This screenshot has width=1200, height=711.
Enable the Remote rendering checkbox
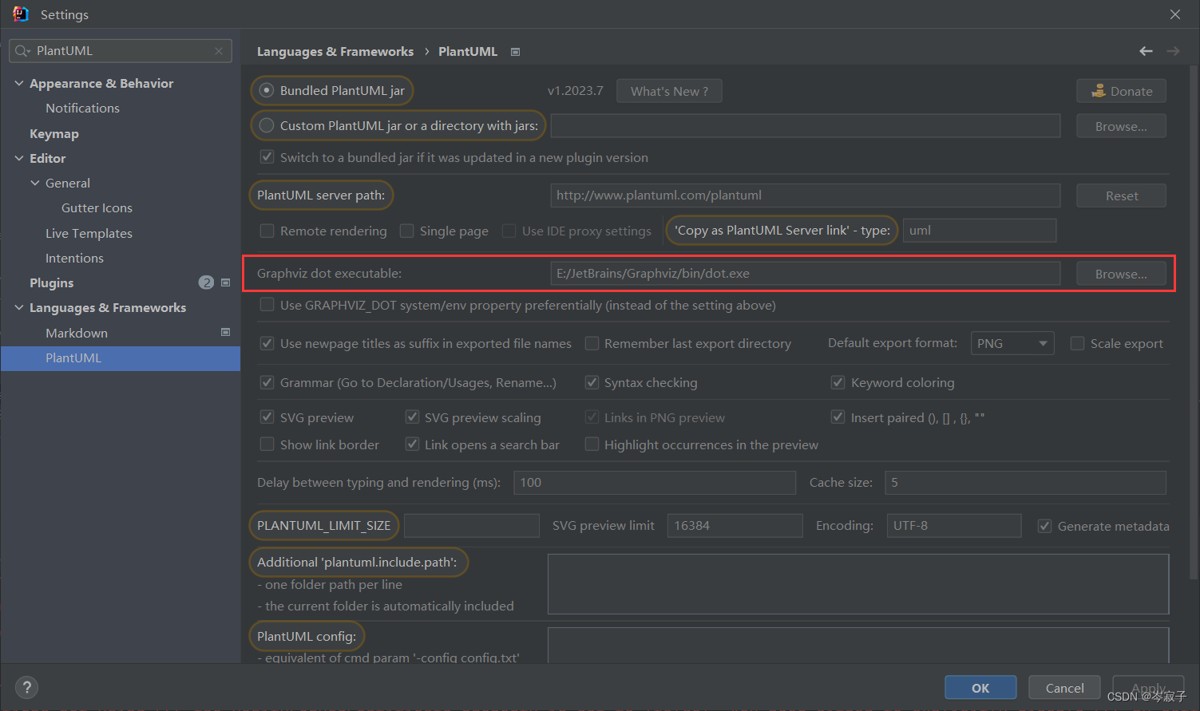267,231
